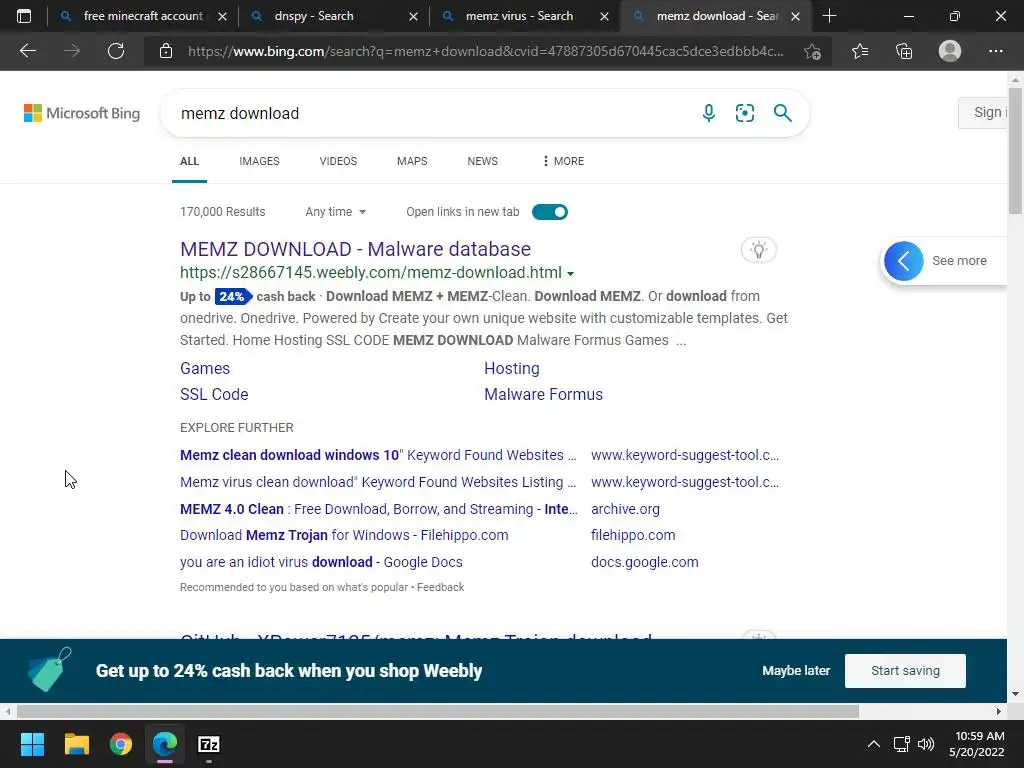This screenshot has height=768, width=1024.
Task: Click the site lock icon in address bar
Action: (x=166, y=51)
